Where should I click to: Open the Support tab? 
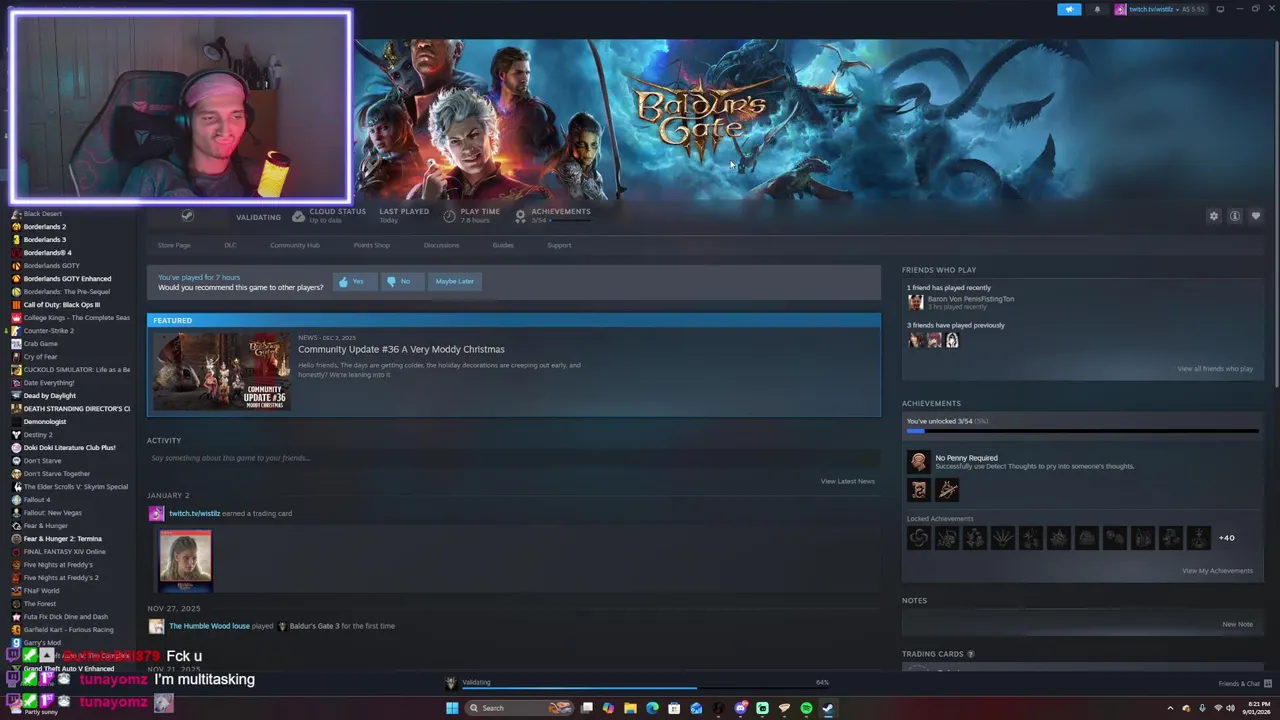[x=559, y=245]
